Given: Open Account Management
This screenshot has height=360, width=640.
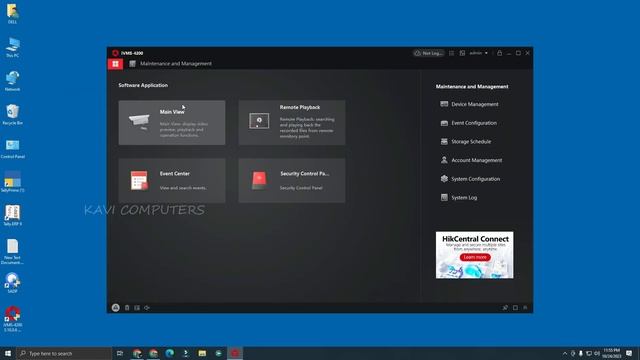Looking at the screenshot, I should pyautogui.click(x=471, y=160).
